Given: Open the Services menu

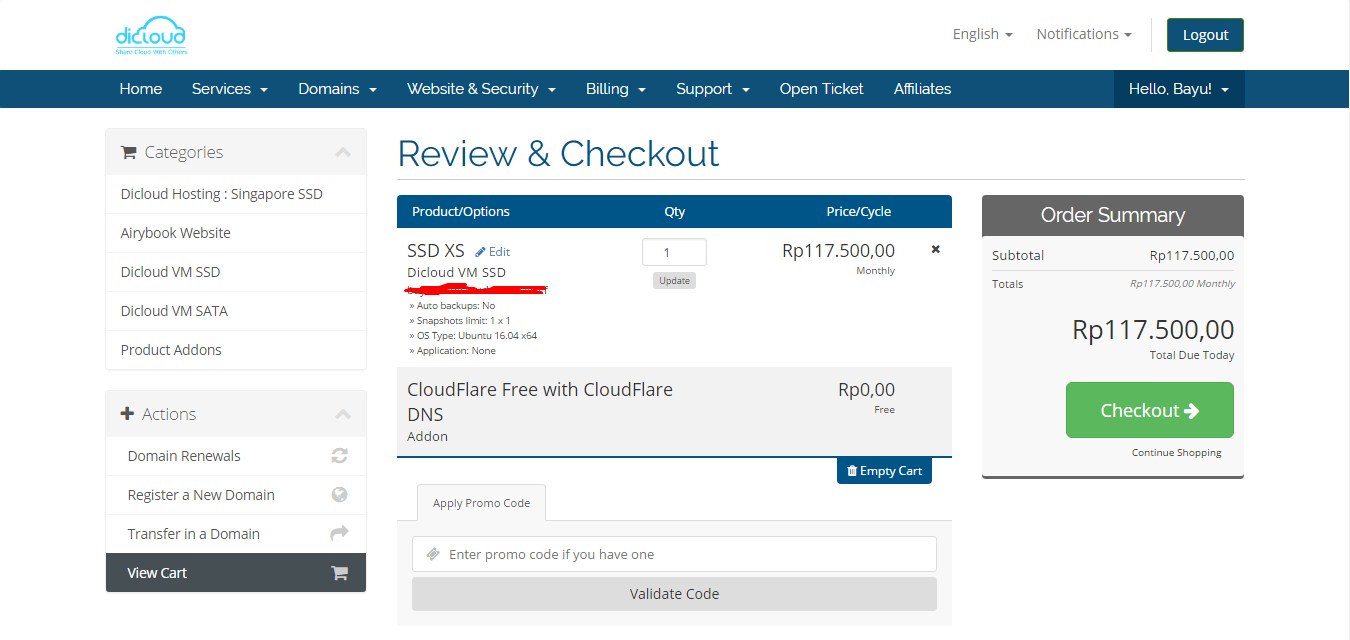Looking at the screenshot, I should click(230, 89).
